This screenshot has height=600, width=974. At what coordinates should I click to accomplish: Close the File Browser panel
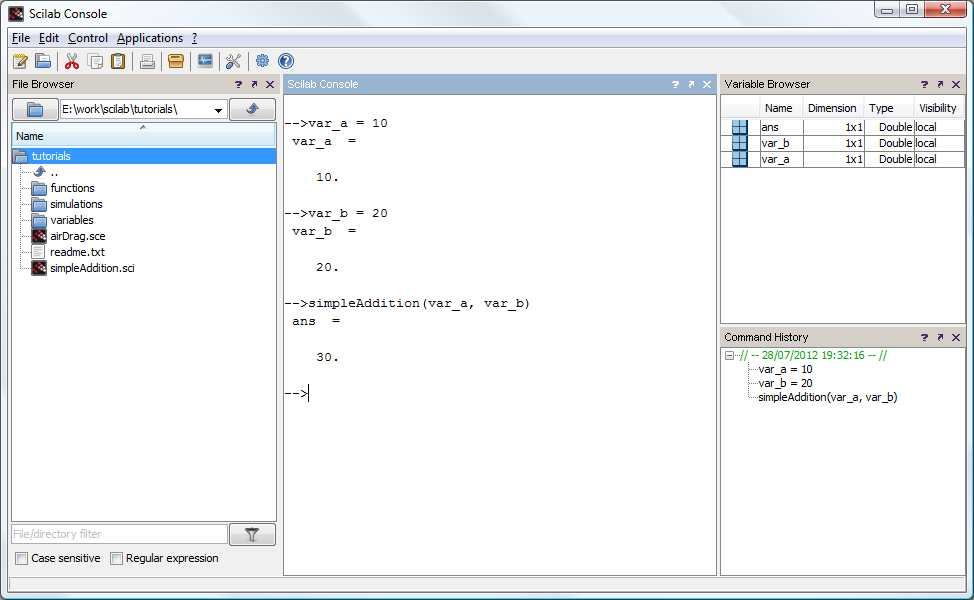[270, 84]
